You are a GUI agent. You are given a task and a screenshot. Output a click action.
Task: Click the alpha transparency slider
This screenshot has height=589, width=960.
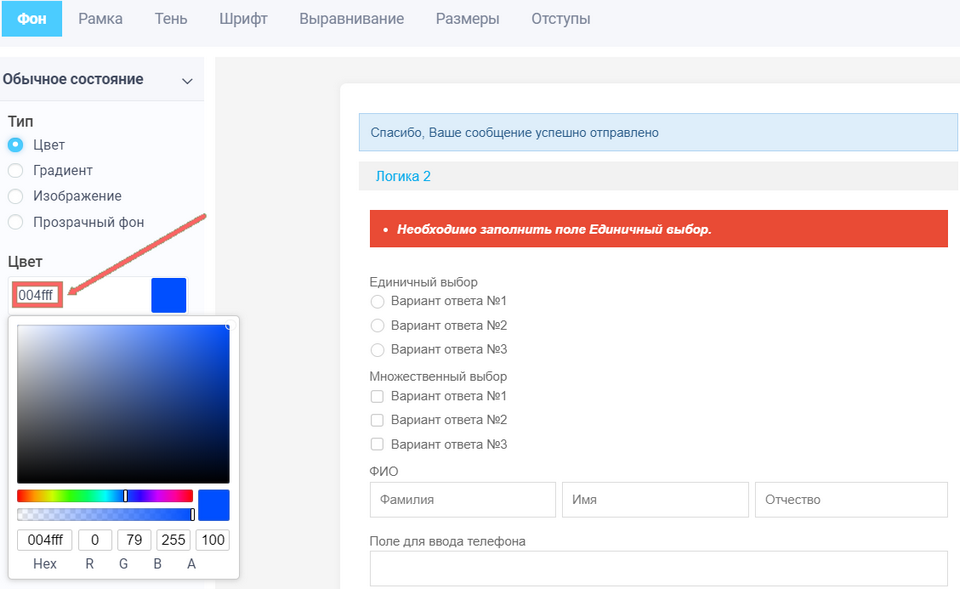tap(105, 514)
